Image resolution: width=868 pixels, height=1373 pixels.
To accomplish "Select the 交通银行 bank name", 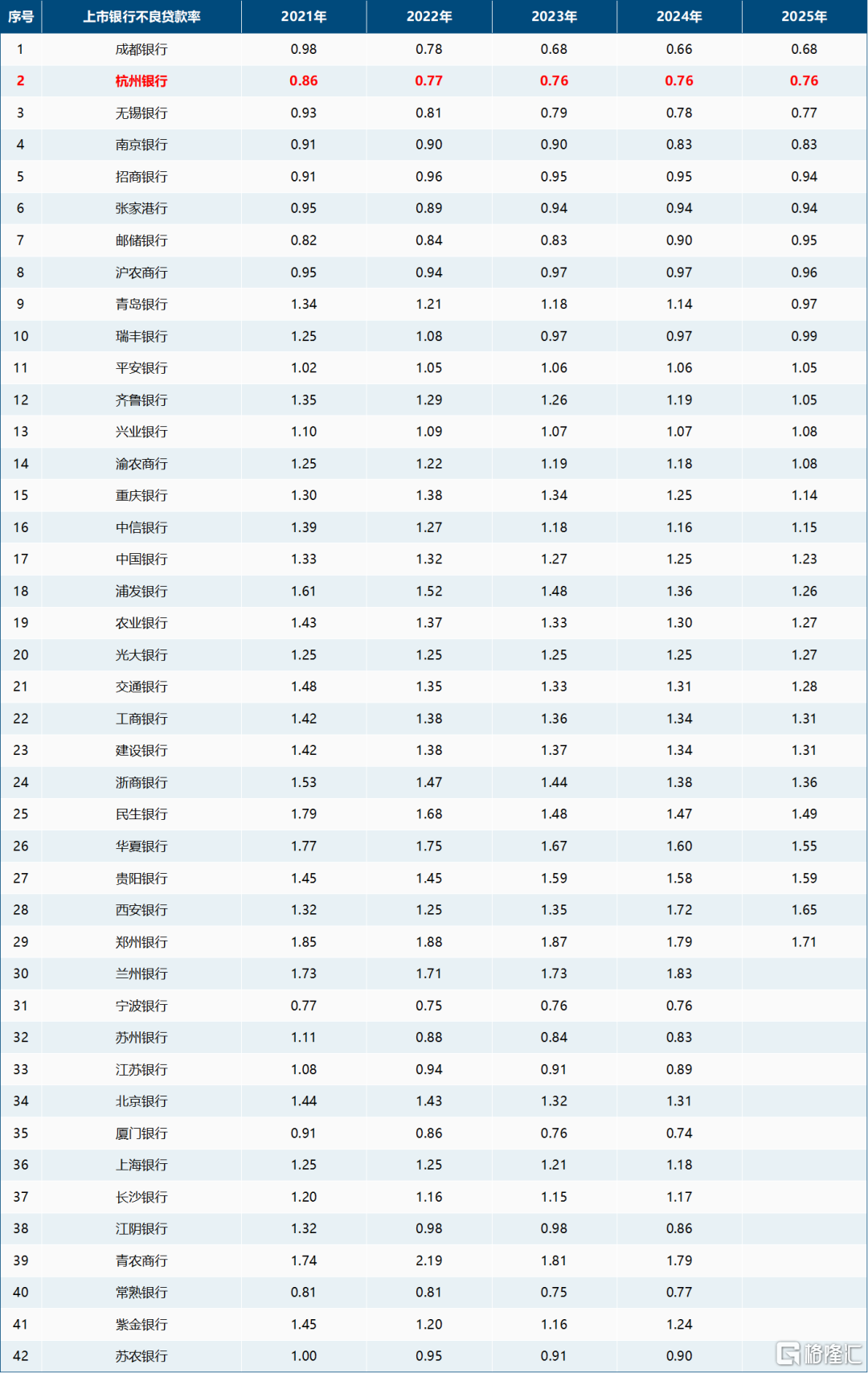I will point(141,686).
